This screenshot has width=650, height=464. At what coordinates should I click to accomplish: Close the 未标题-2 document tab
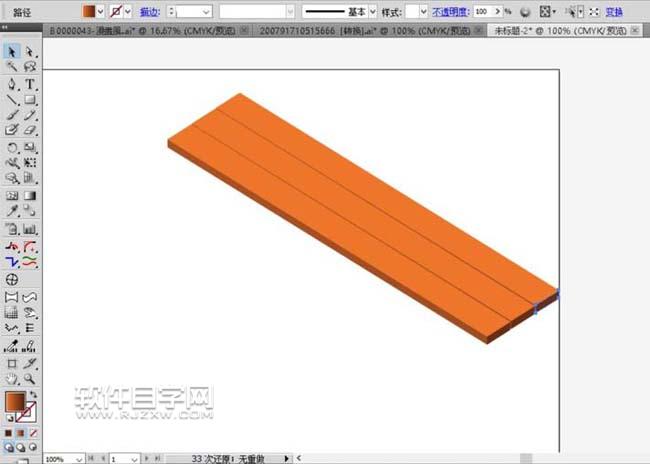(634, 30)
